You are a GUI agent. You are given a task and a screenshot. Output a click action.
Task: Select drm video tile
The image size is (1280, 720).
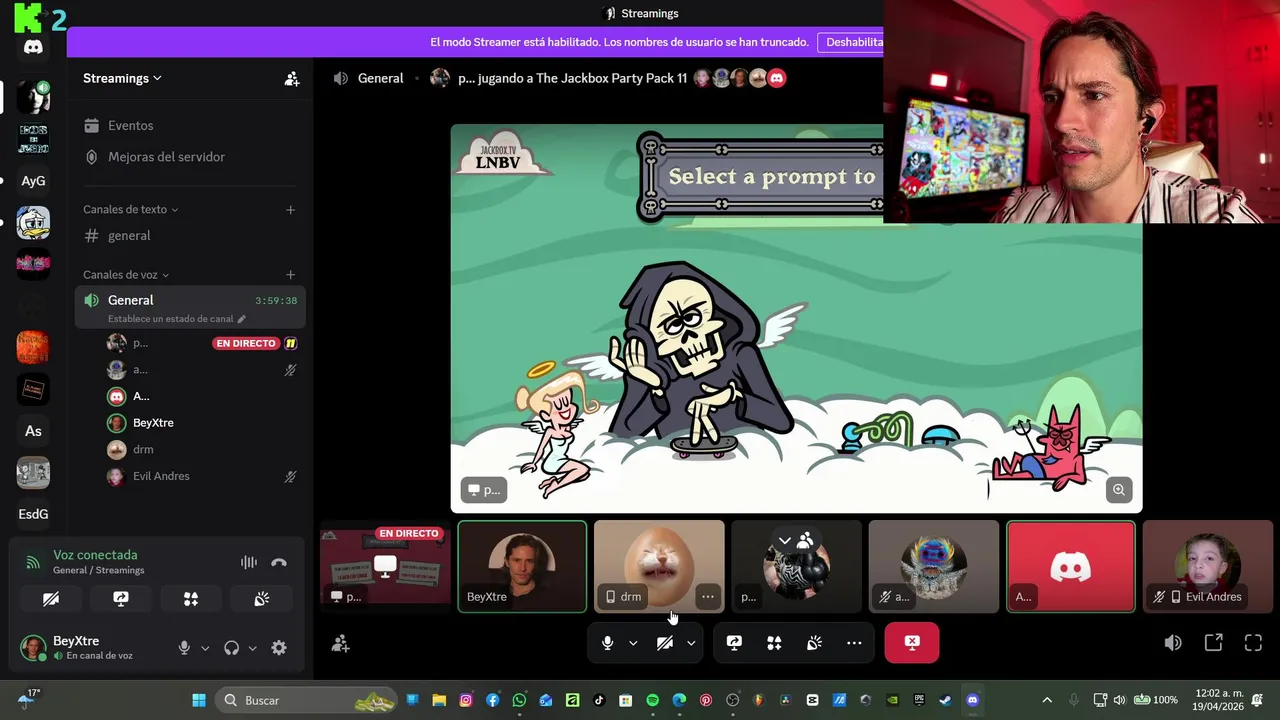[x=659, y=566]
